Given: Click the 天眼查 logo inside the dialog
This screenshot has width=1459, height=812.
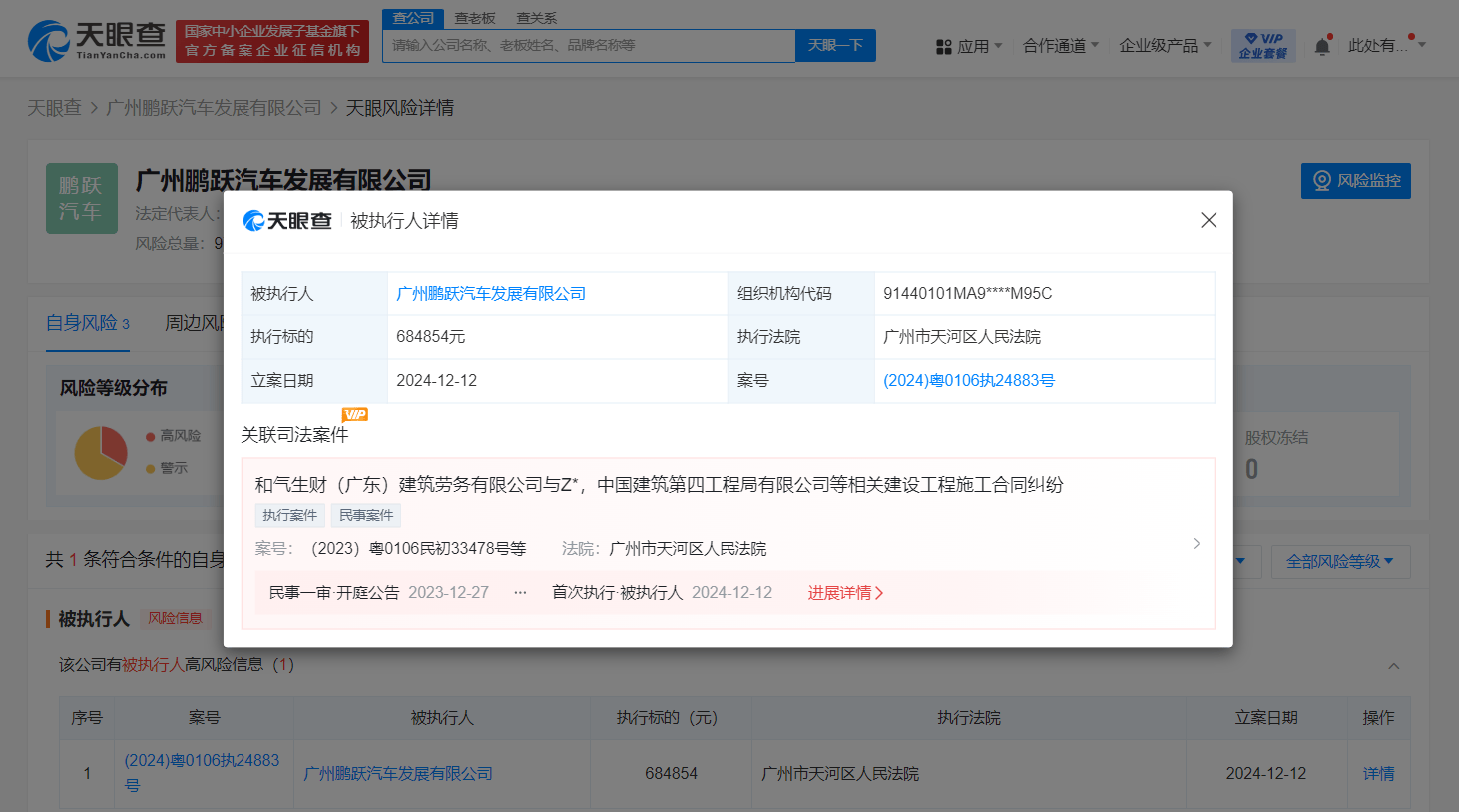Looking at the screenshot, I should [x=287, y=221].
